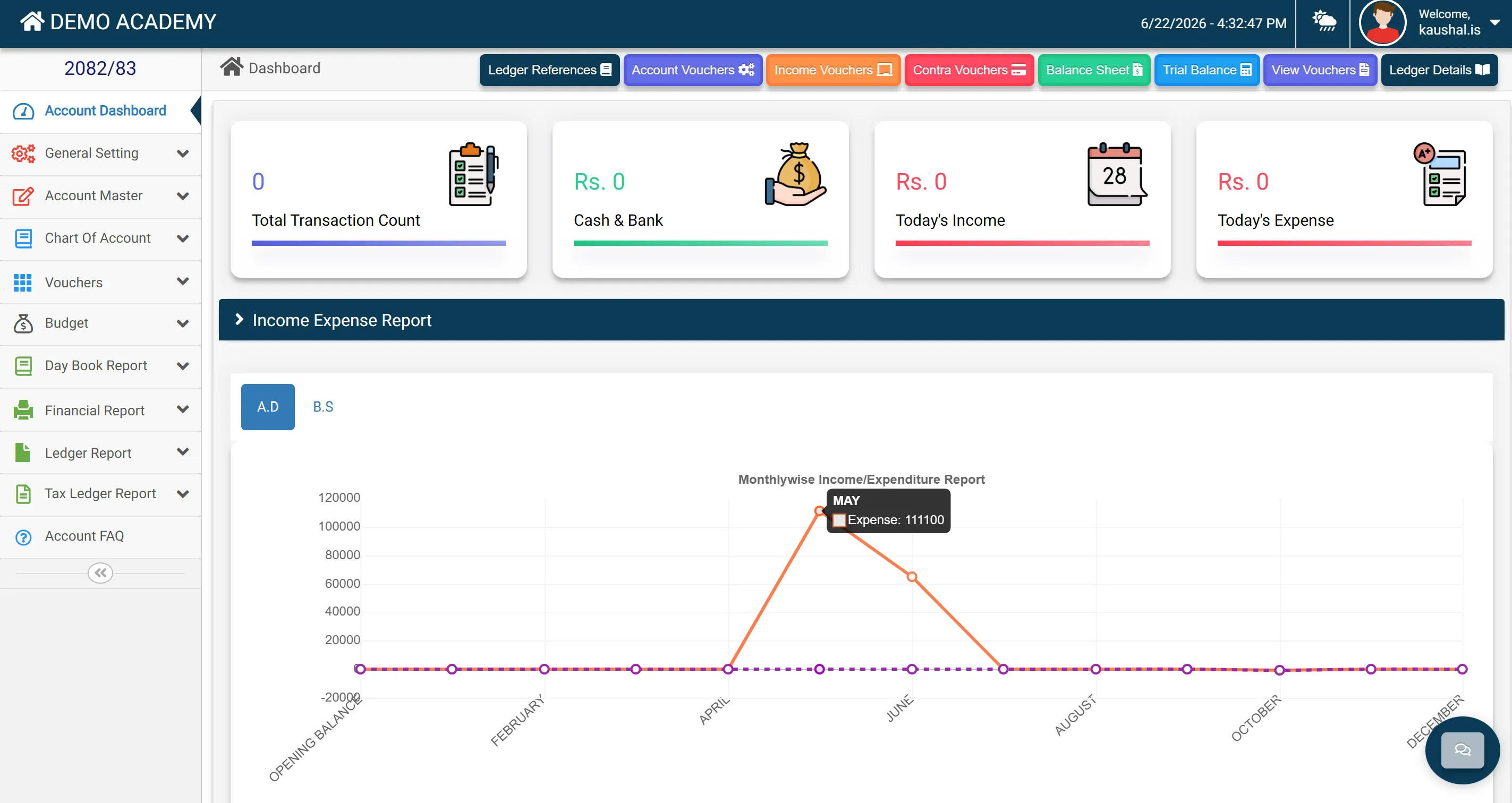Open View Vouchers shortcut button

[1320, 70]
